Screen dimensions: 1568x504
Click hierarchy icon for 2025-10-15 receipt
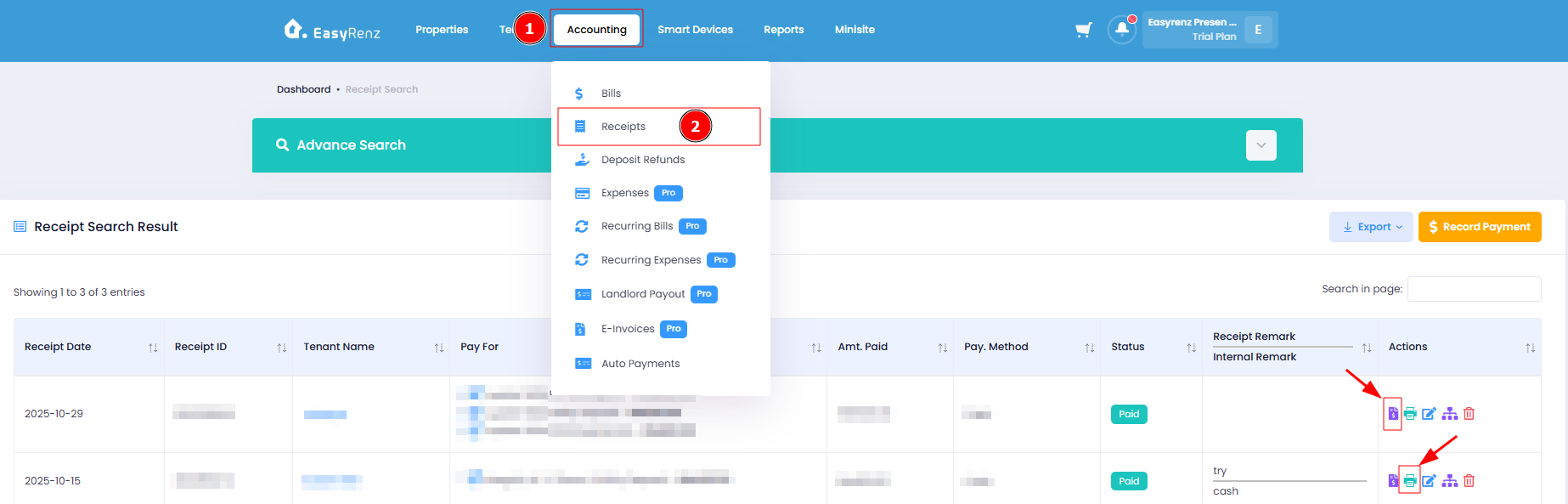tap(1450, 481)
